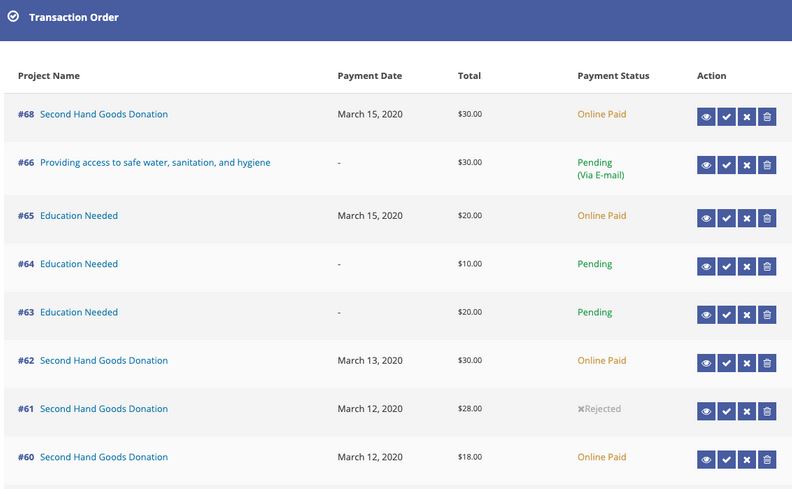792x489 pixels.
Task: Open the #61 Second Hand Goods Donation link
Action: pos(93,409)
